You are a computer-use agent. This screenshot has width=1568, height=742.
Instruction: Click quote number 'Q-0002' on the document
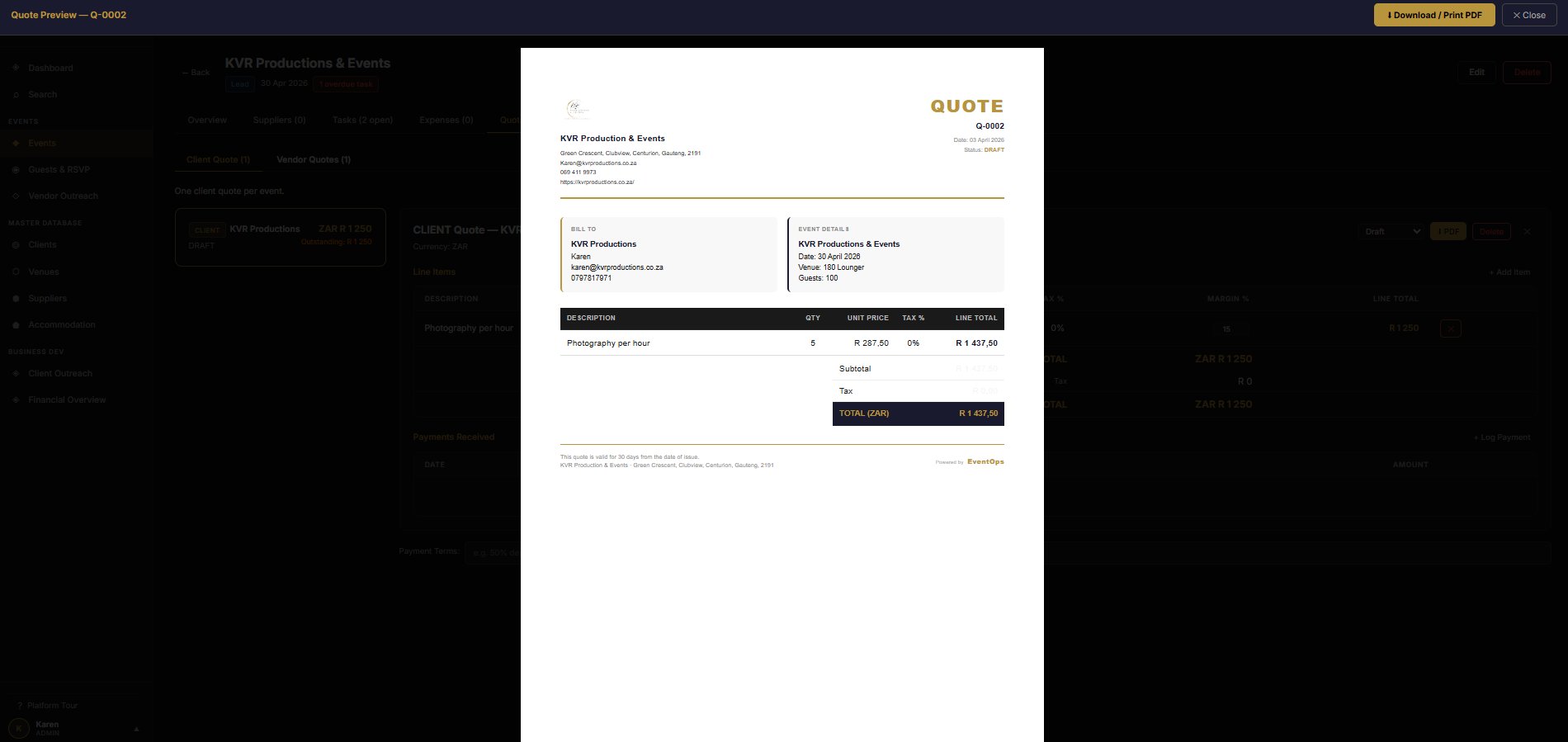(989, 126)
